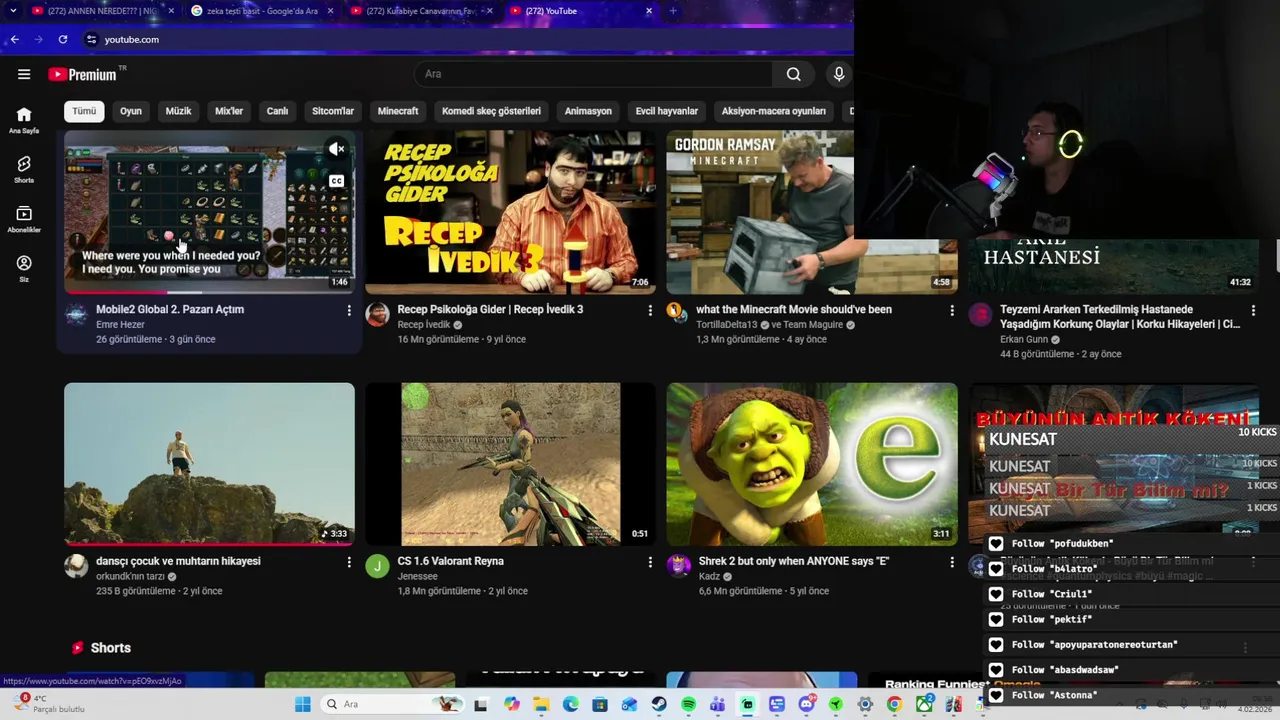
Task: Switch to zeka testi basit Google tab
Action: click(x=262, y=11)
